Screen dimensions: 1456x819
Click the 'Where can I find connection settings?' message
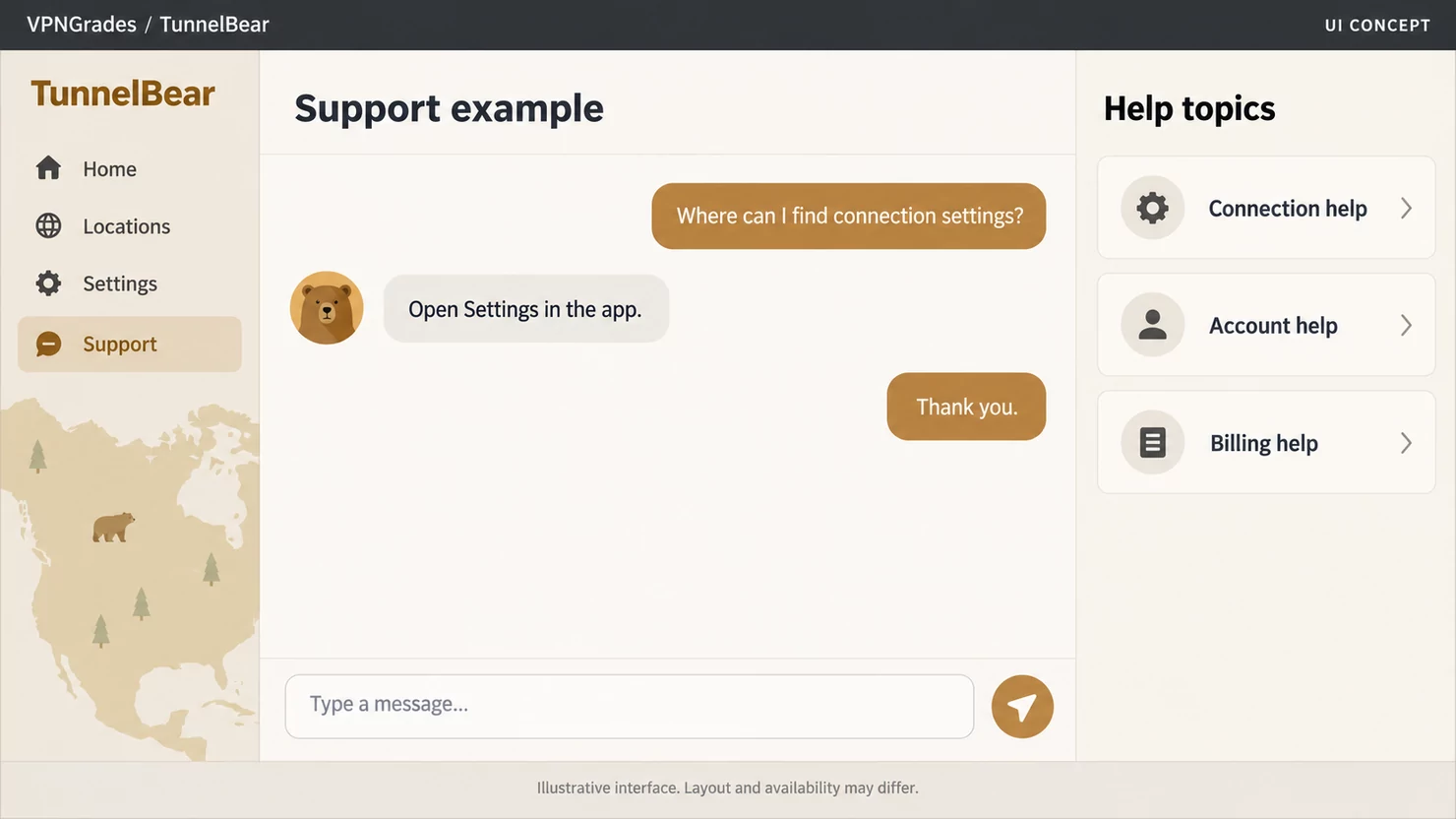[x=849, y=216]
